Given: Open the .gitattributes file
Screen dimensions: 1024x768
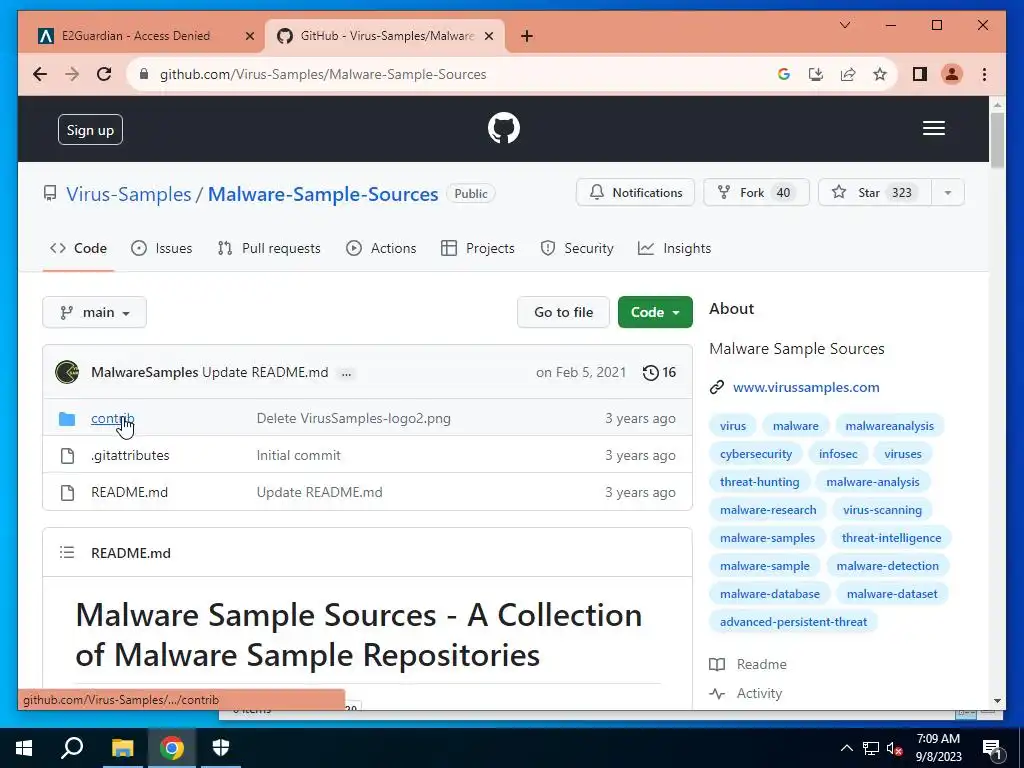Looking at the screenshot, I should pos(130,455).
